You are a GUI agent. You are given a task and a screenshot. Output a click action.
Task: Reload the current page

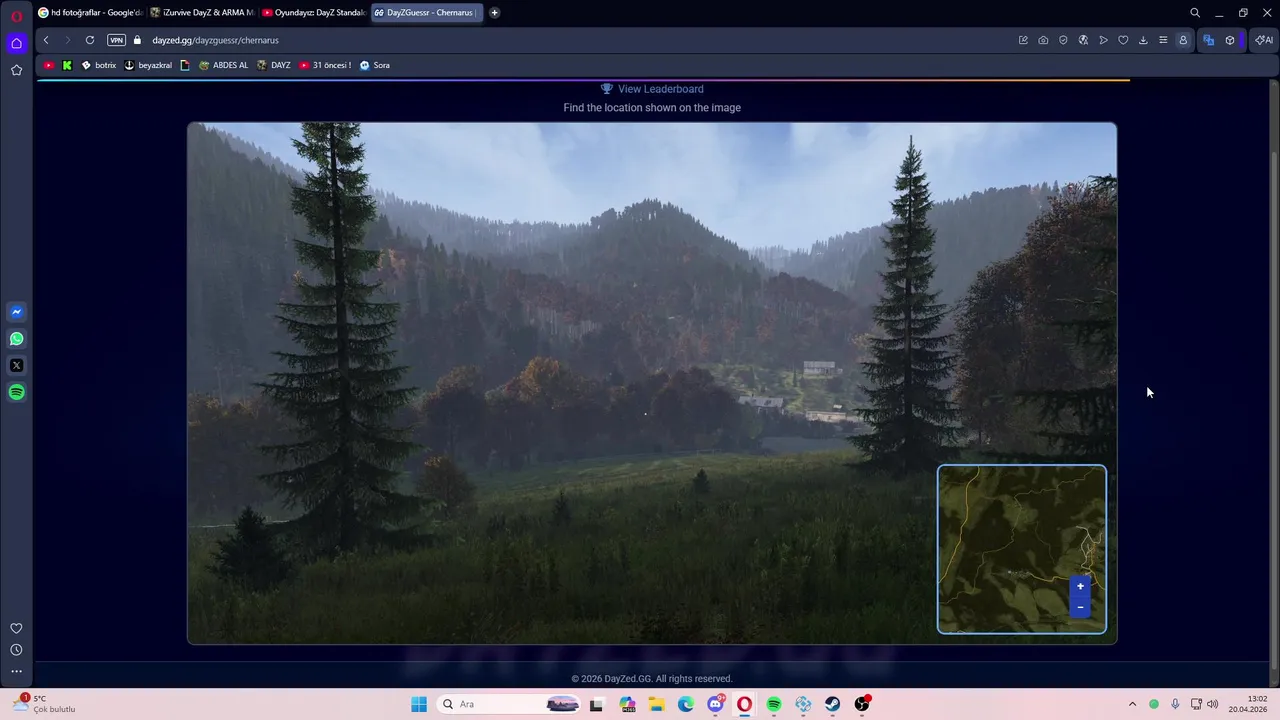tap(90, 40)
